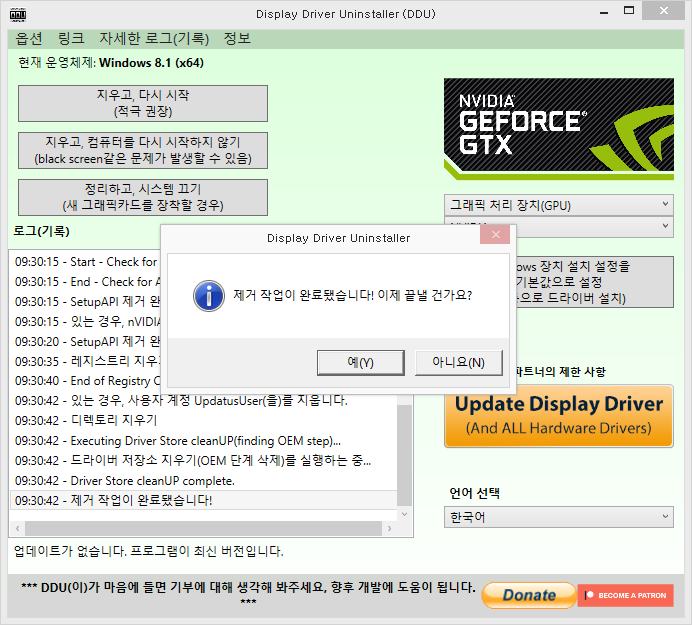Select log row '사용자 계정 UpdatusUser(을)를 지웁니다'

[x=203, y=401]
